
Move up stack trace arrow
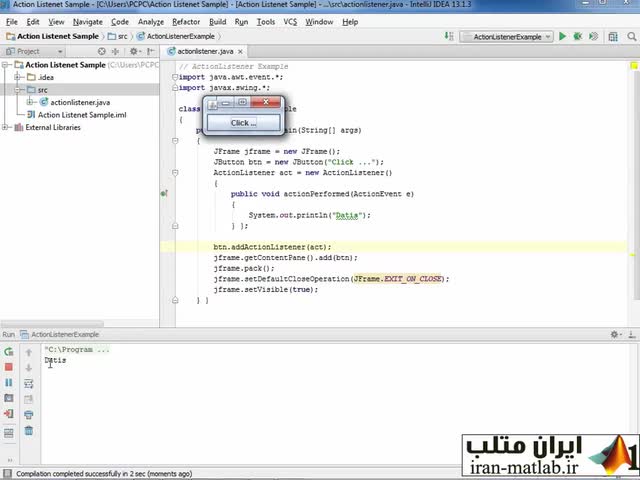pos(29,352)
